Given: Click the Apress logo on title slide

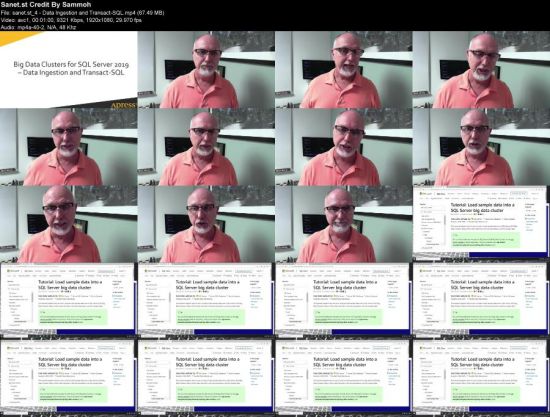Looking at the screenshot, I should [x=123, y=105].
